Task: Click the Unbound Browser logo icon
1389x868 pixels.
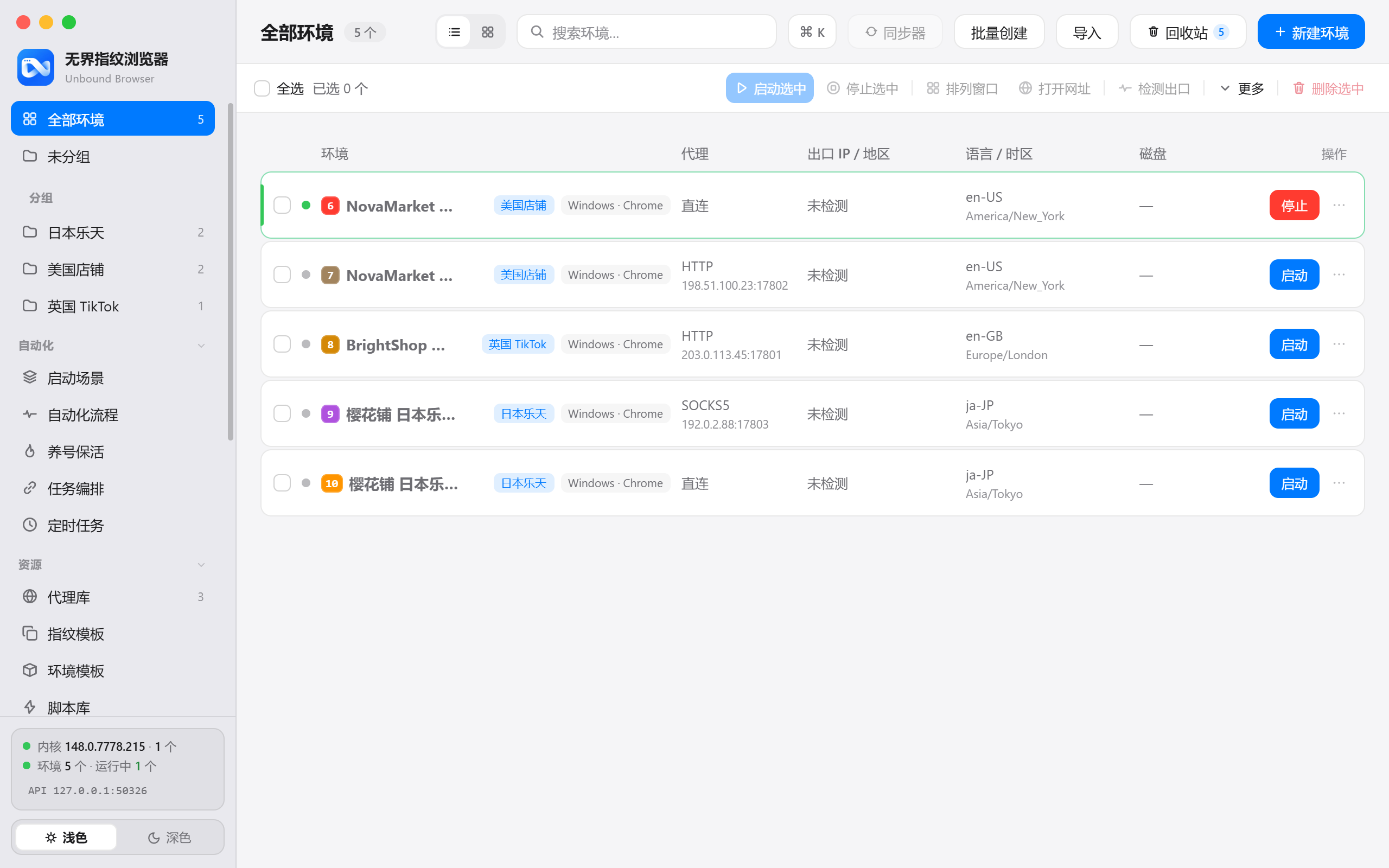Action: 36,67
